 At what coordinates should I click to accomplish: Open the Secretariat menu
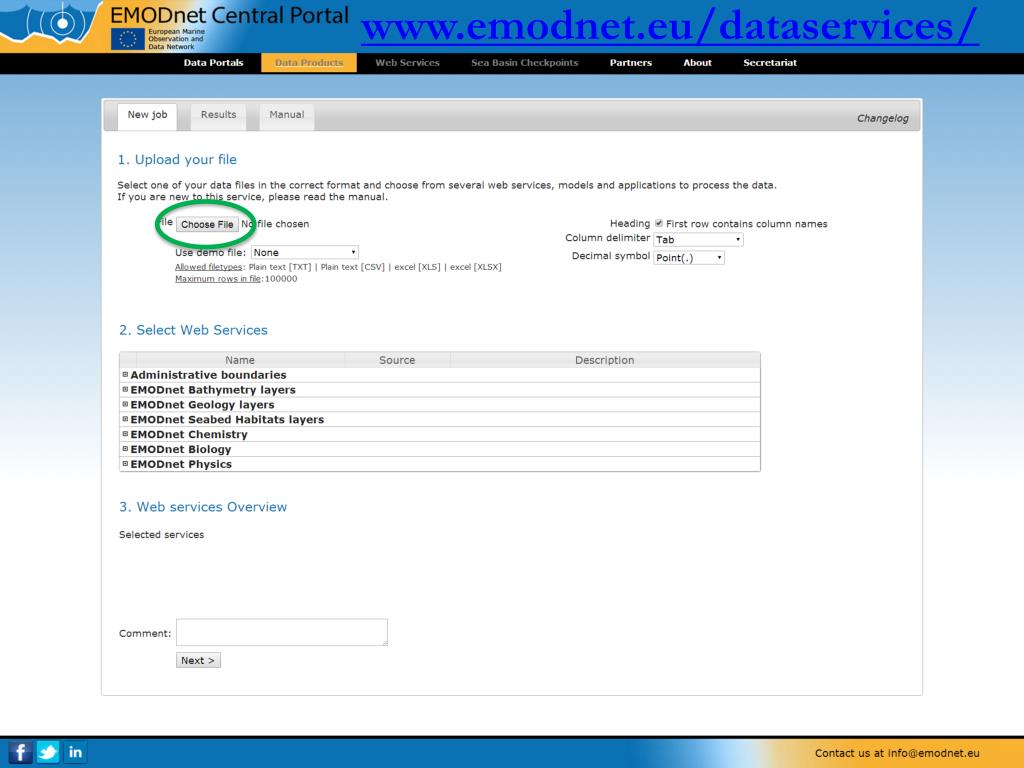pyautogui.click(x=770, y=63)
